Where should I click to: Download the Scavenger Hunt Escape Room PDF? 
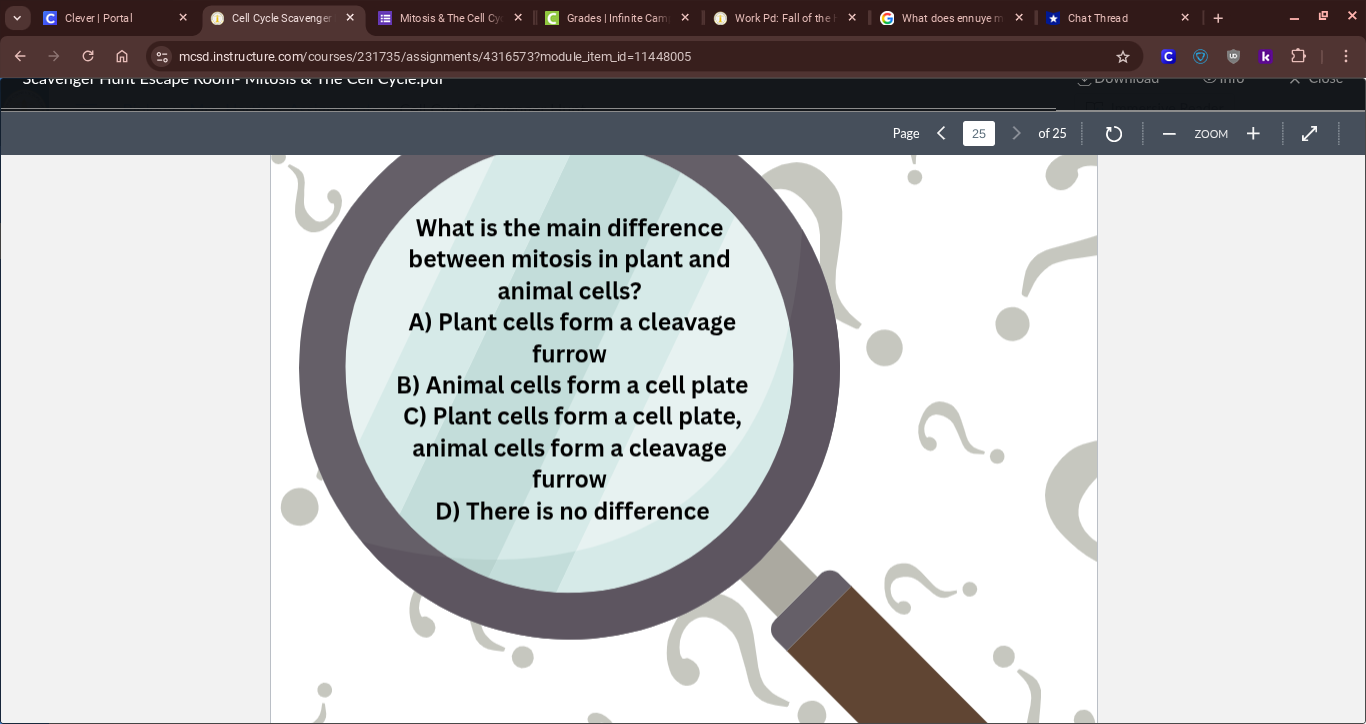point(1117,78)
